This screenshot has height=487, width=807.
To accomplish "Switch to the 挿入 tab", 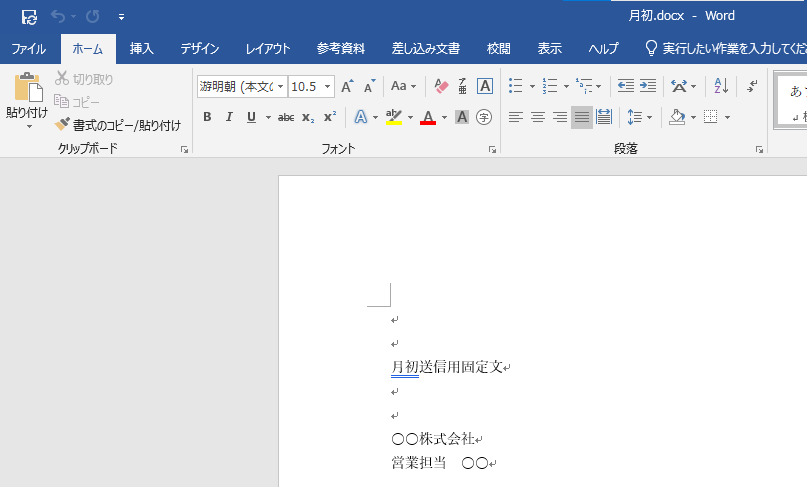I will [142, 48].
